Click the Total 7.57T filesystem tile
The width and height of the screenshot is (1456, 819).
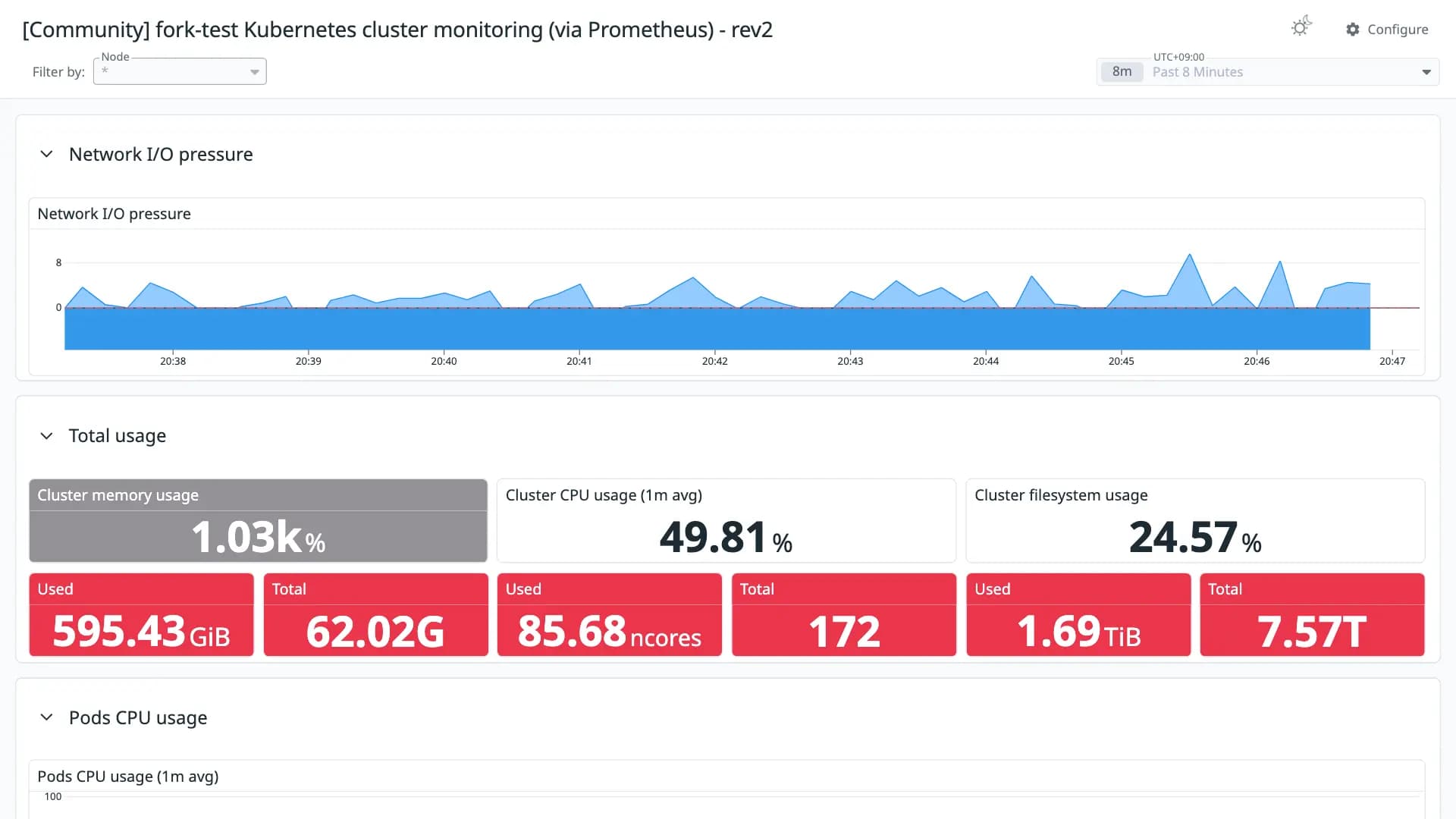pyautogui.click(x=1312, y=615)
